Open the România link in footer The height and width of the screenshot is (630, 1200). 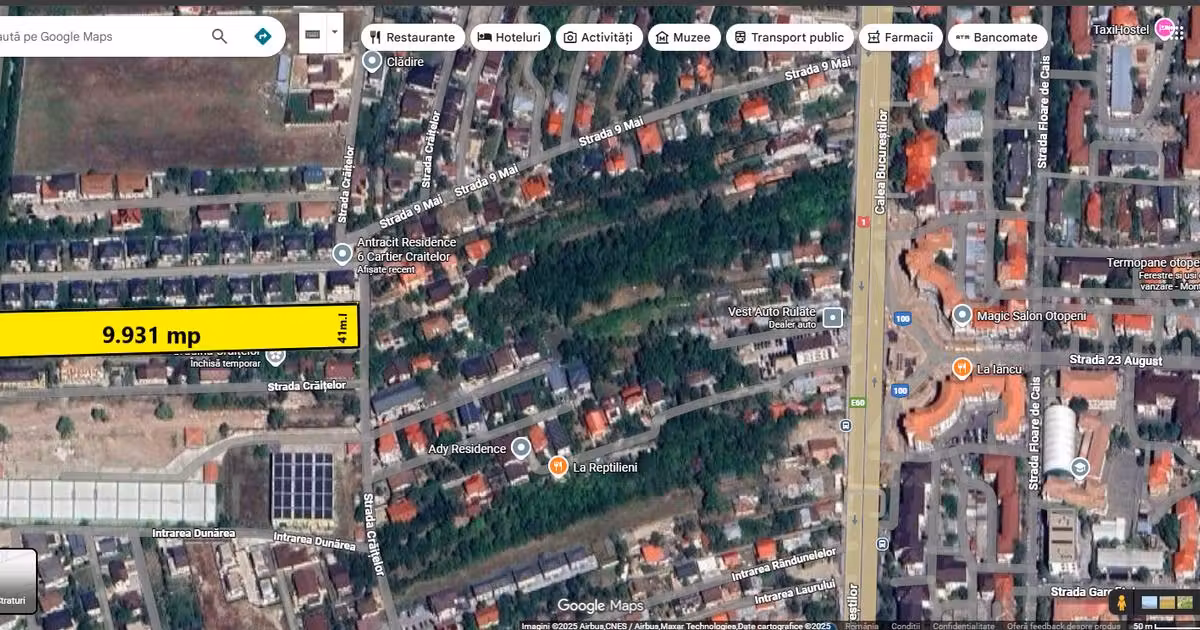[861, 626]
